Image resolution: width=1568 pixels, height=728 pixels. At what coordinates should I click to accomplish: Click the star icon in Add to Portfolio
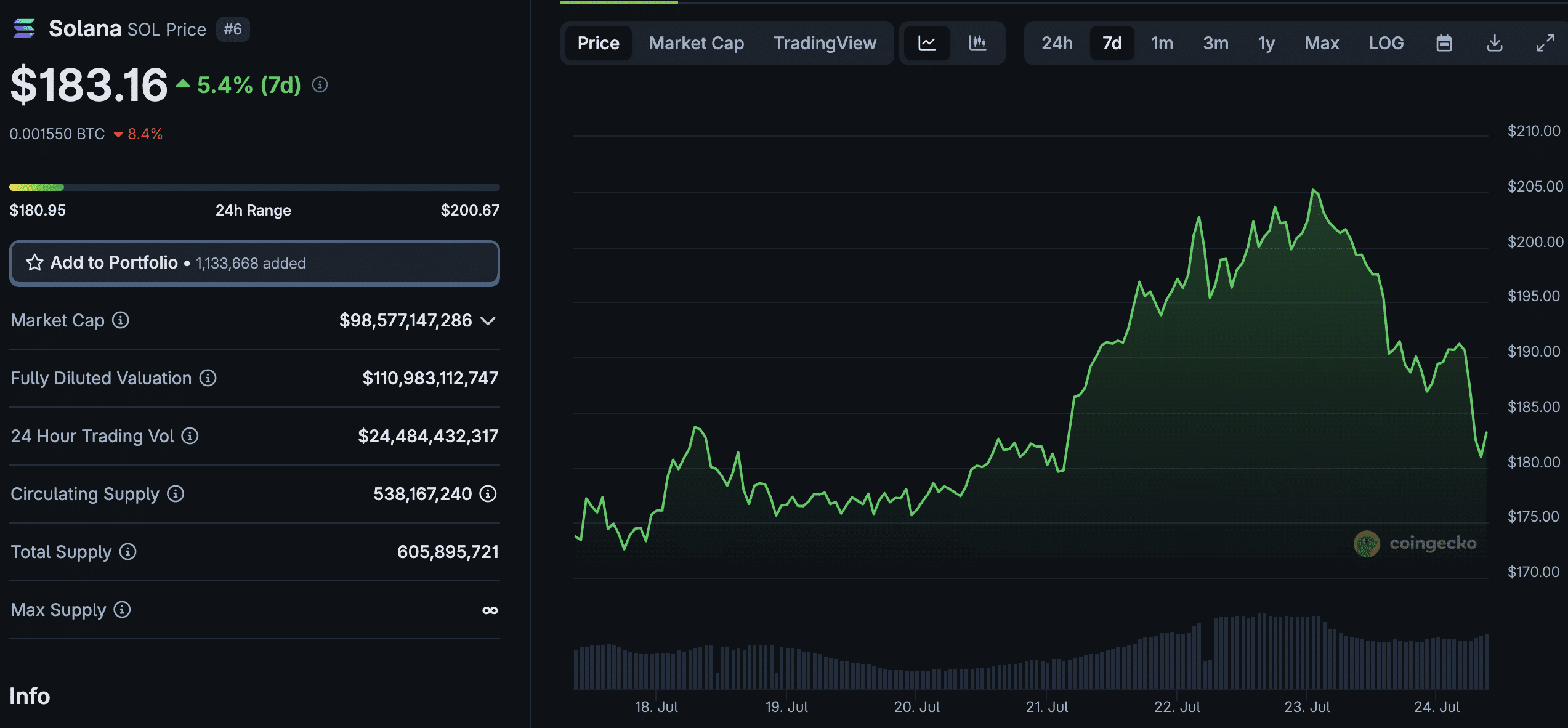(34, 263)
